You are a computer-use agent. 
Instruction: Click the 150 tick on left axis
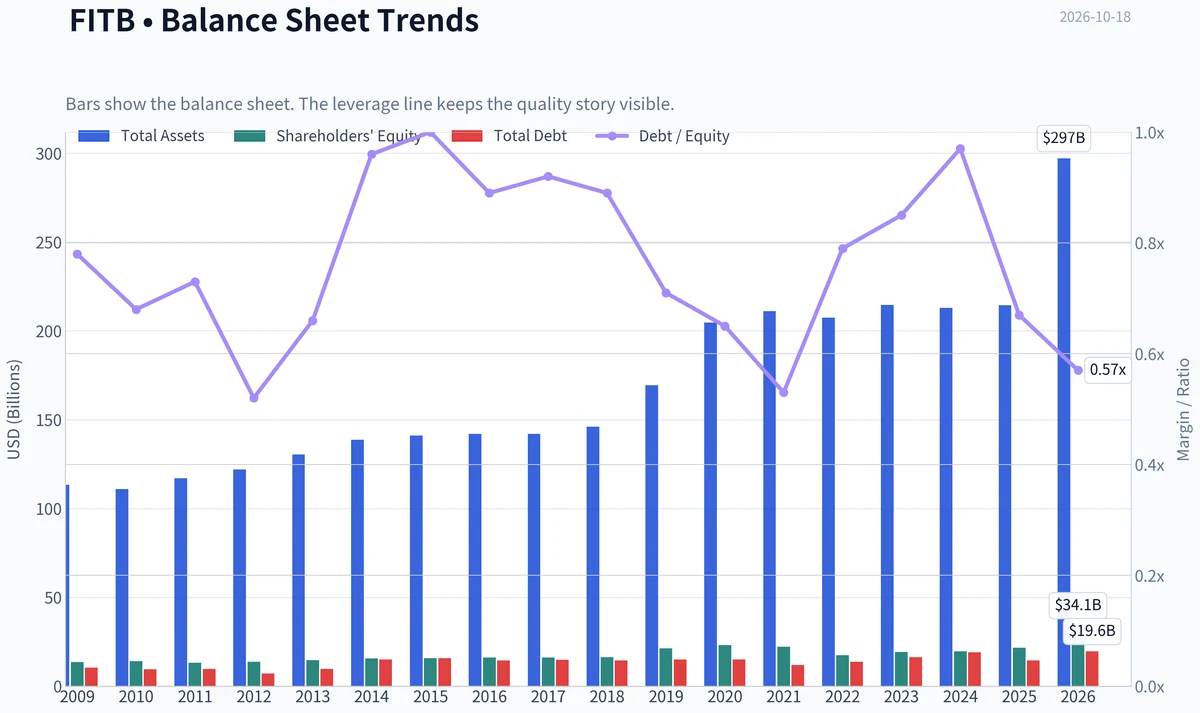51,420
